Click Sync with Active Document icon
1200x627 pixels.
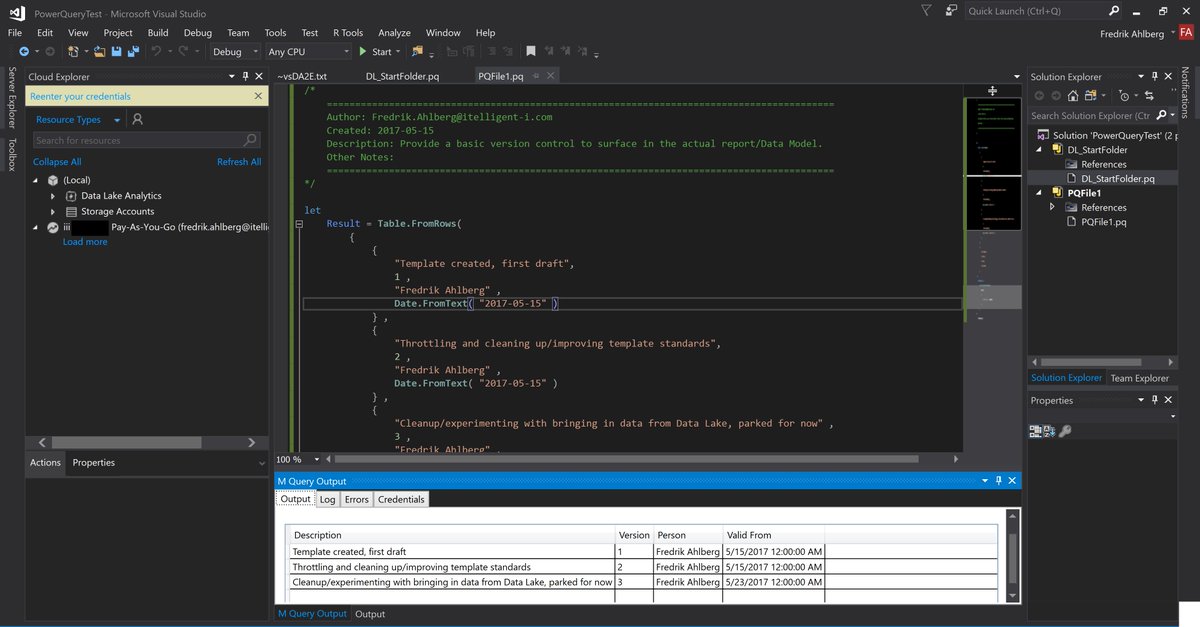coord(1149,96)
